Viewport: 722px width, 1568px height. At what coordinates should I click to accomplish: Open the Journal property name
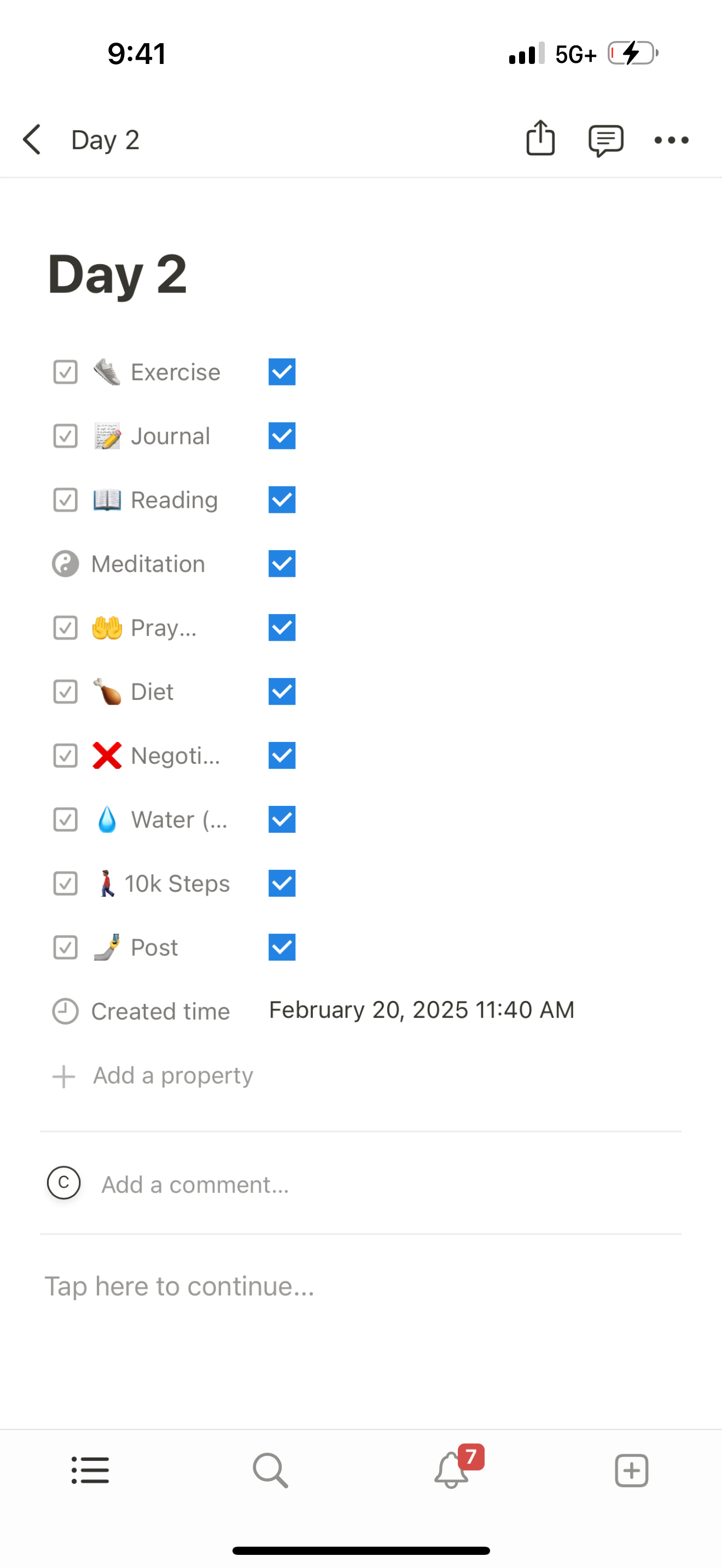[170, 436]
